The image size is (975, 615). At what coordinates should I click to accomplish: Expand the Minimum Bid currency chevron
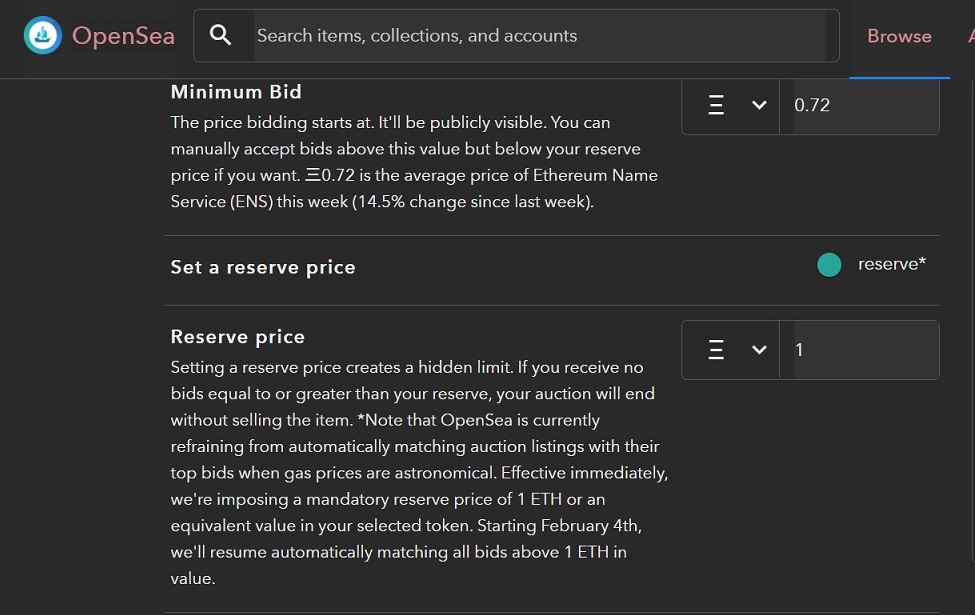759,105
